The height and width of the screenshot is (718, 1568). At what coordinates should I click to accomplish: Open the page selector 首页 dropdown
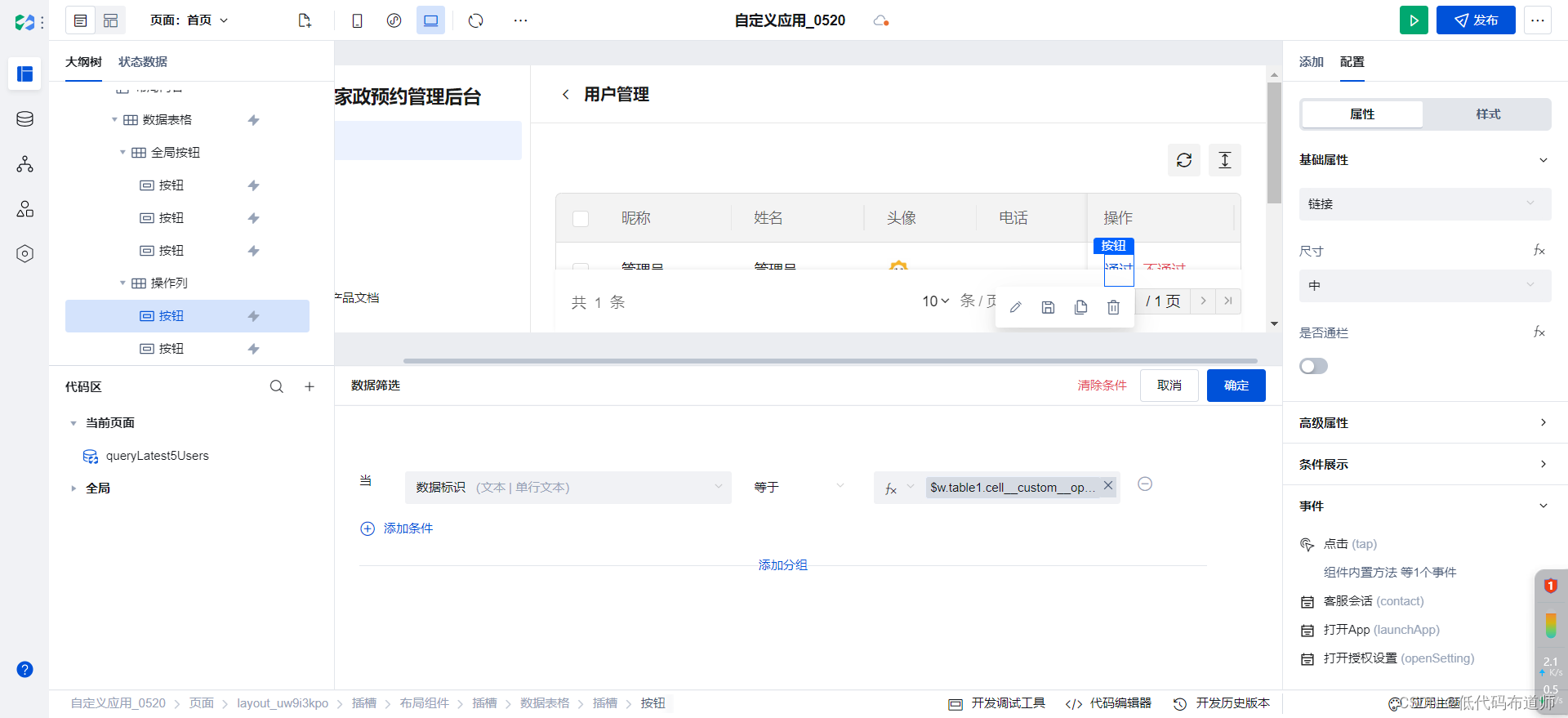point(189,20)
